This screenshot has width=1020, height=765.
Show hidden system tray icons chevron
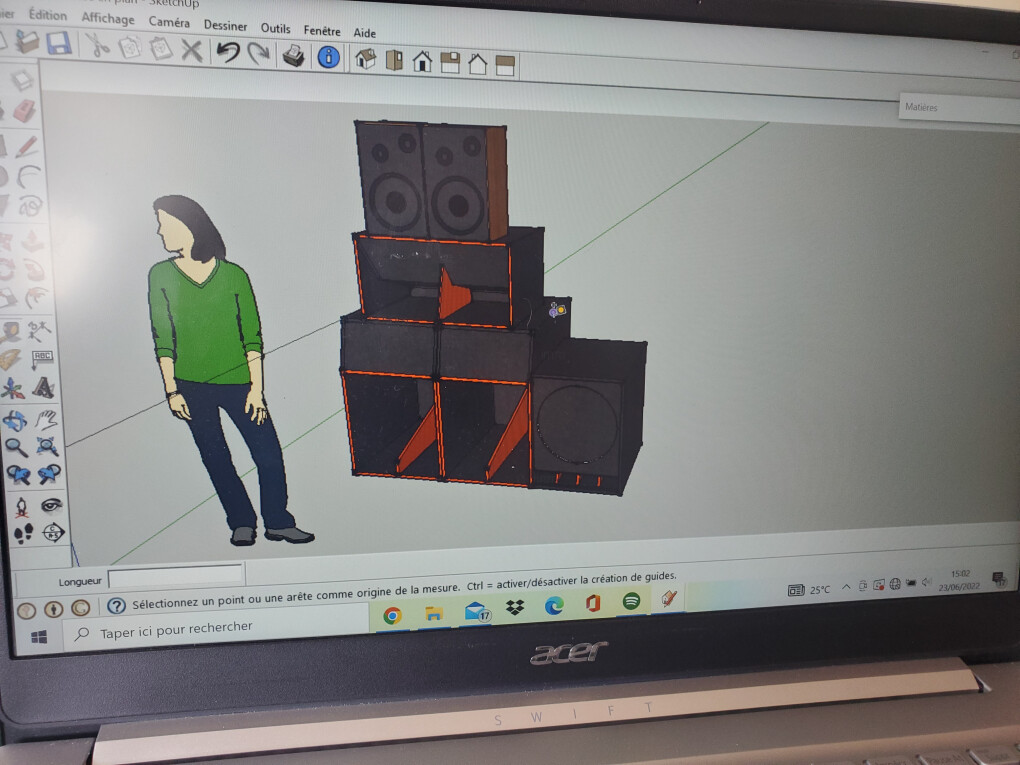coord(846,587)
